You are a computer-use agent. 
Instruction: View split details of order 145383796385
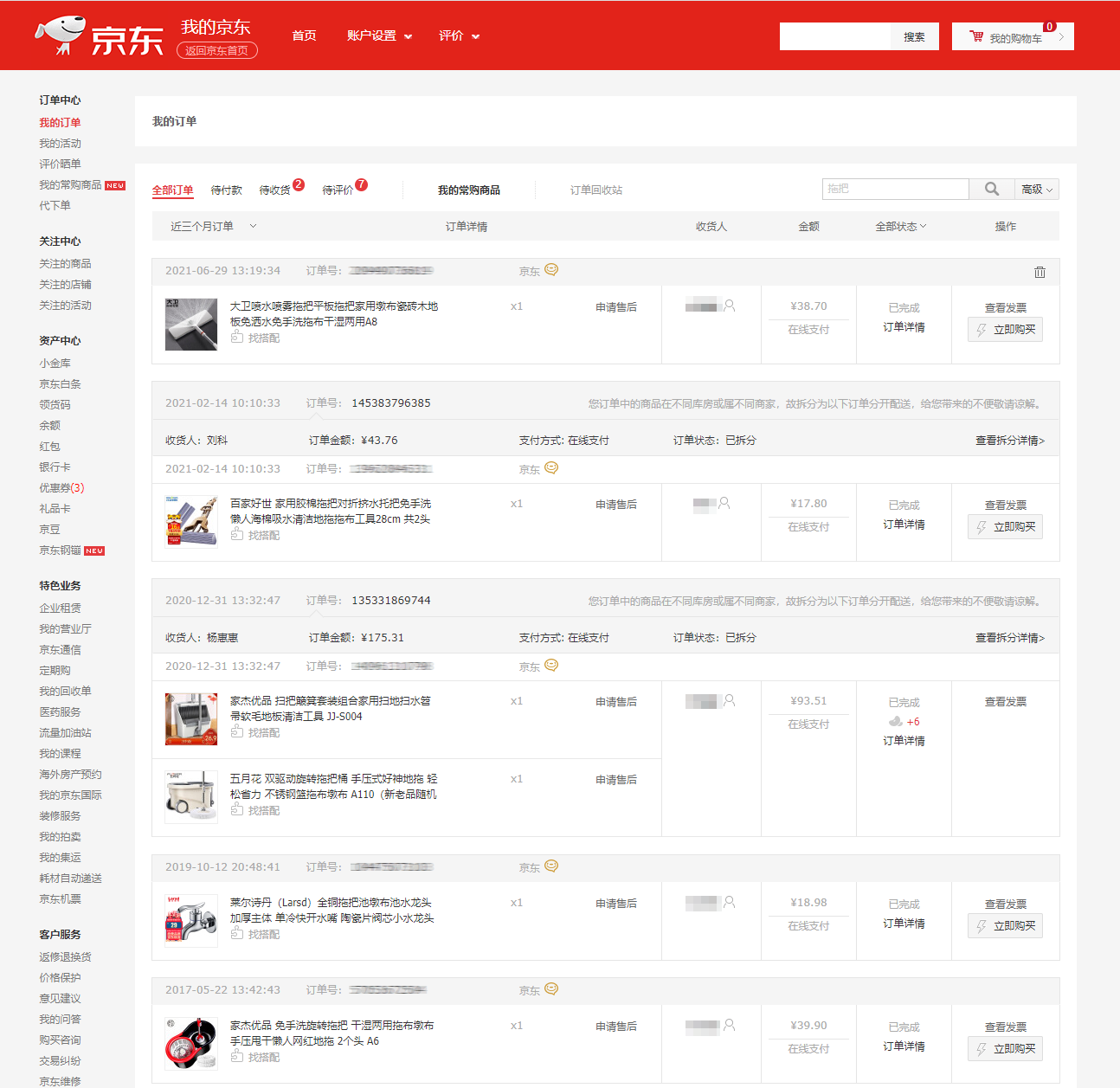tap(1010, 441)
